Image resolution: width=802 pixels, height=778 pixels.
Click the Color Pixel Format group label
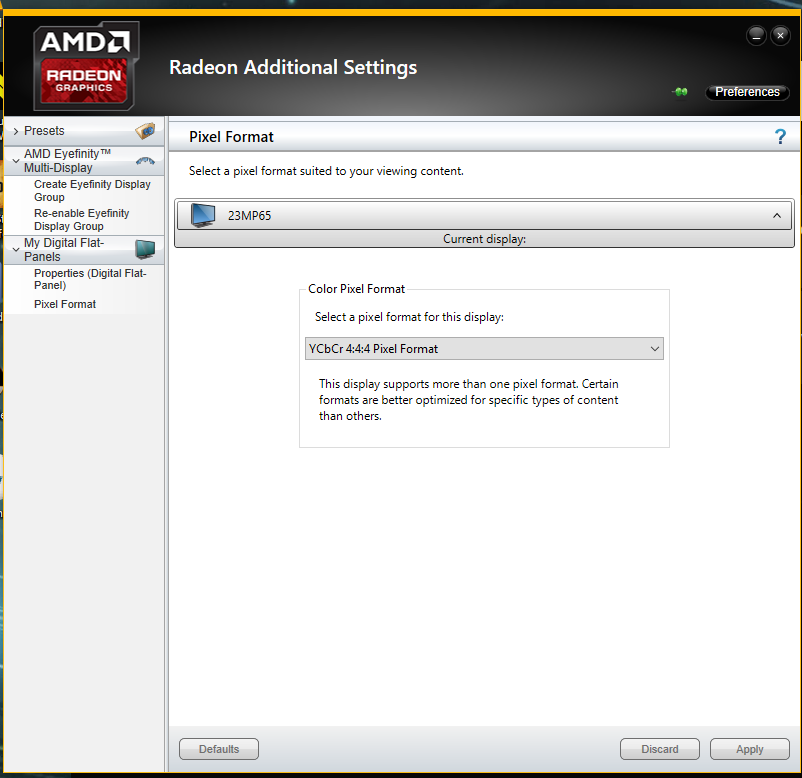[356, 289]
